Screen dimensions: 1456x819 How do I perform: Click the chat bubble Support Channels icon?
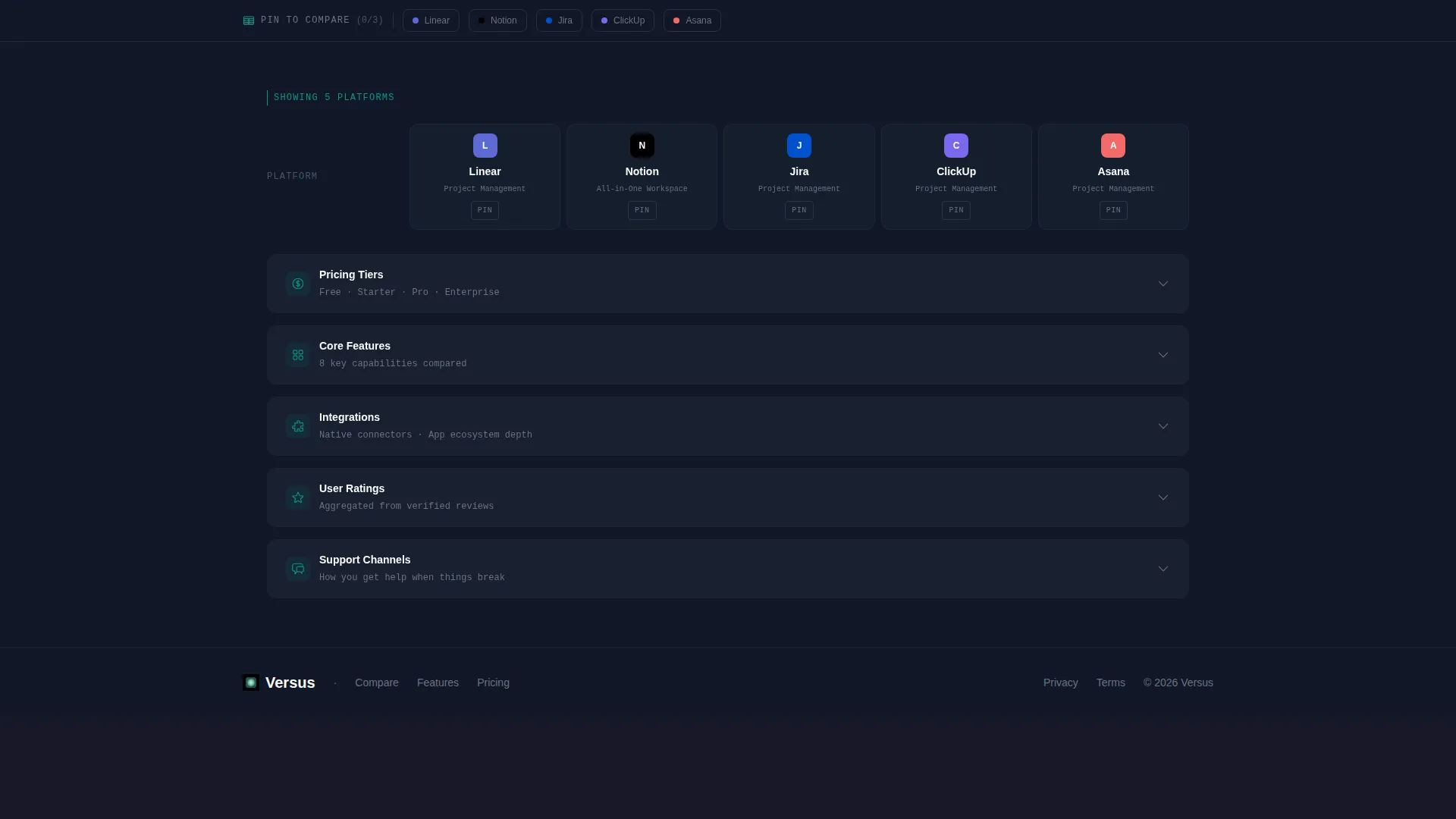(298, 569)
